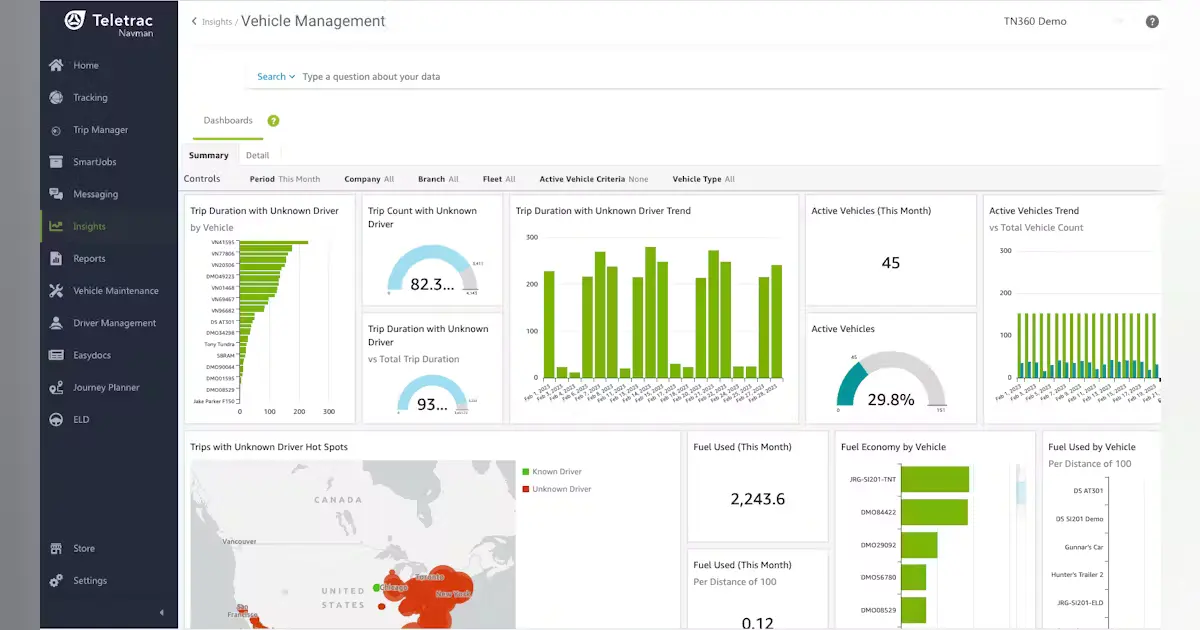Toggle the Known Driver legend entry
1200x630 pixels.
tap(552, 470)
